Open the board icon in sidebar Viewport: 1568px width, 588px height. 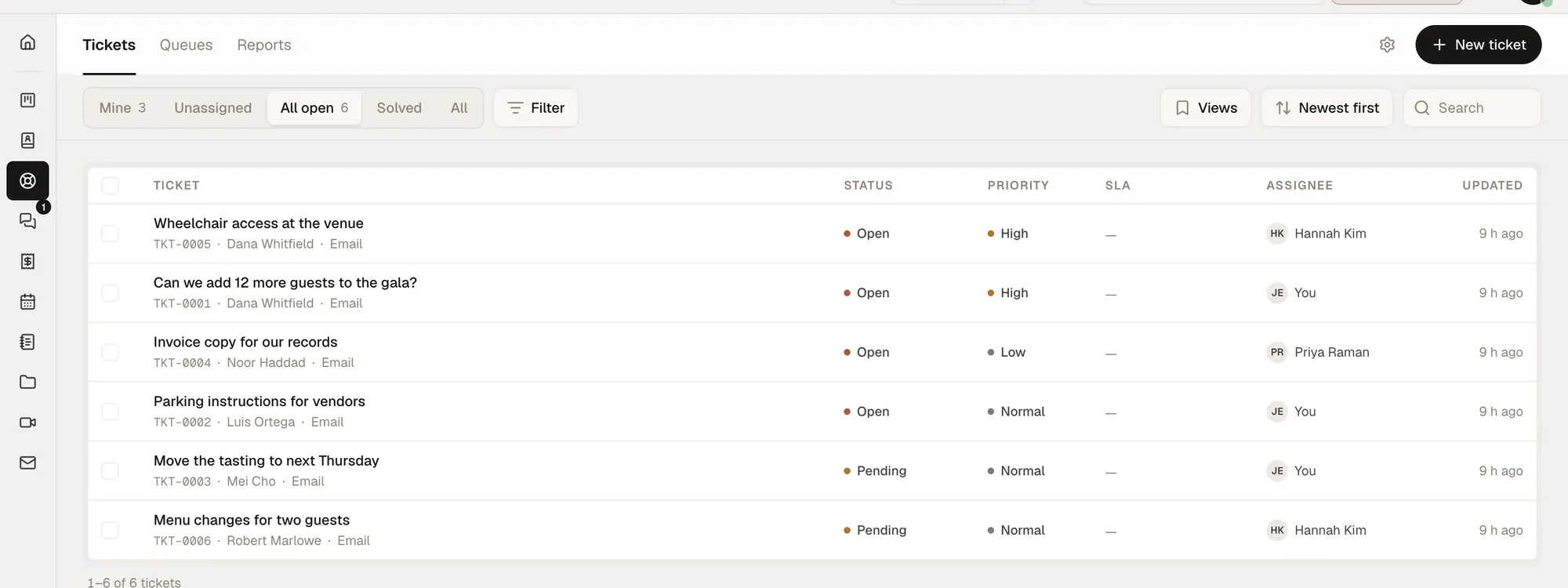27,100
